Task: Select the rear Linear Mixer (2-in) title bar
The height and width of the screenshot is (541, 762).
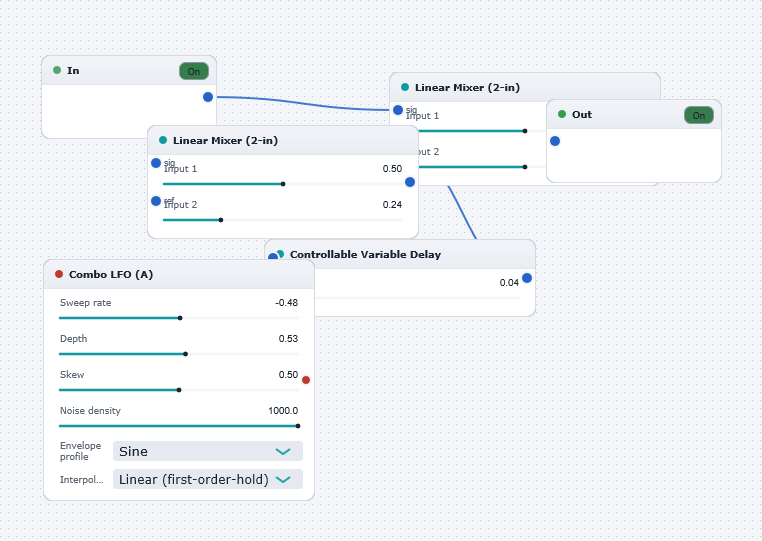Action: [x=525, y=87]
